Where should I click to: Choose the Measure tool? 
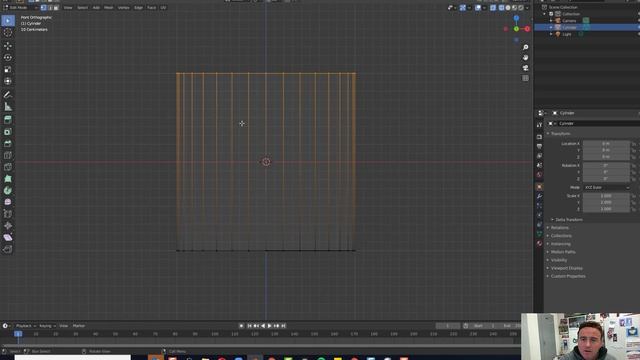[8, 107]
